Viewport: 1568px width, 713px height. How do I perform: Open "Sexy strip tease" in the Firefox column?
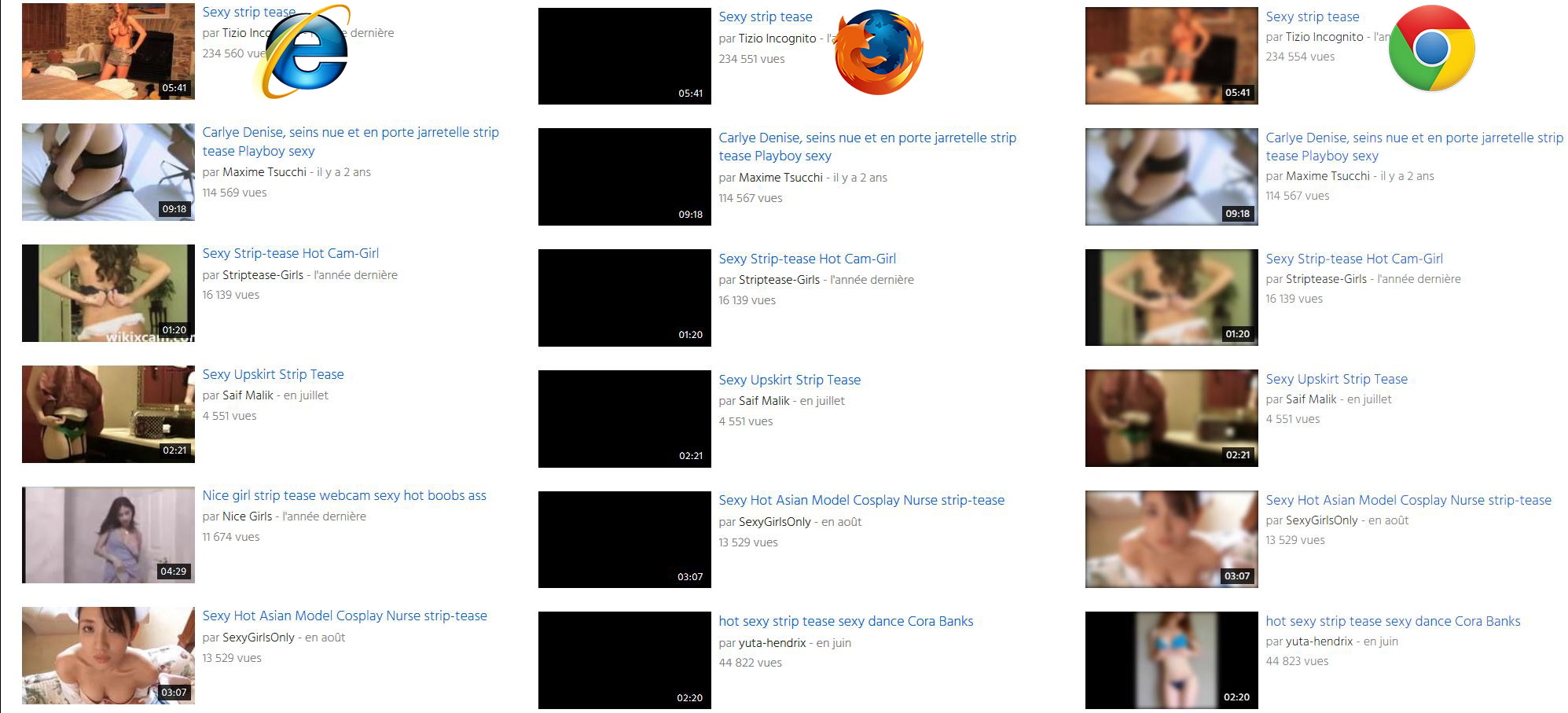click(765, 17)
